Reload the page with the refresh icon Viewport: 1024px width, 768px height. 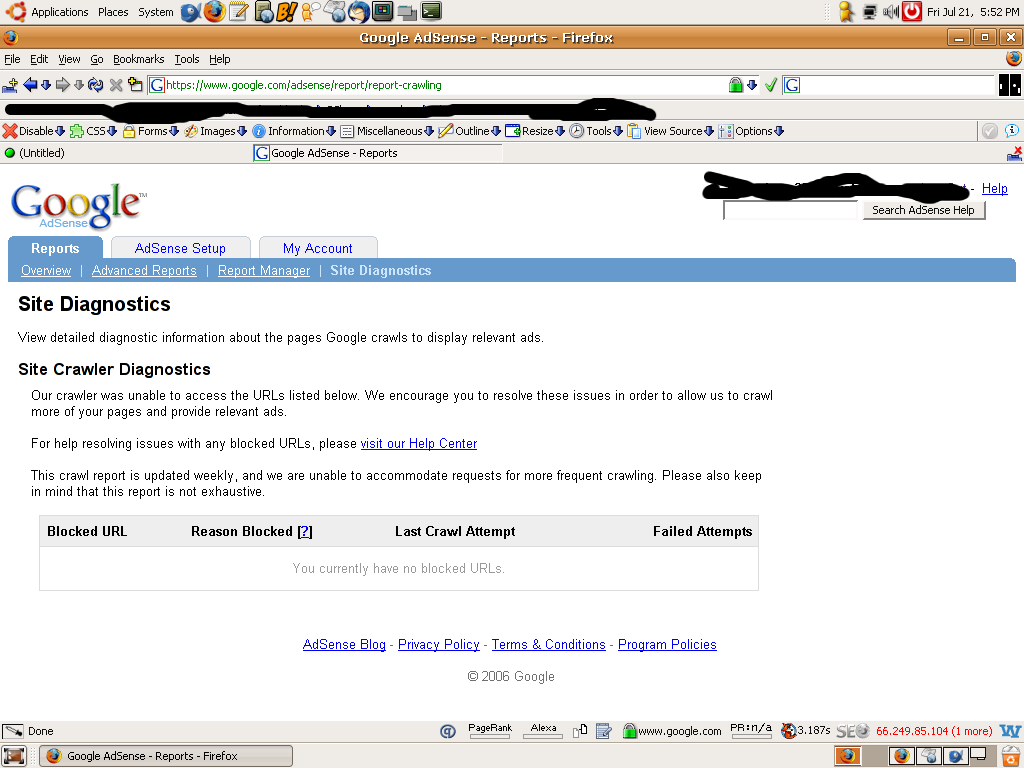(95, 85)
